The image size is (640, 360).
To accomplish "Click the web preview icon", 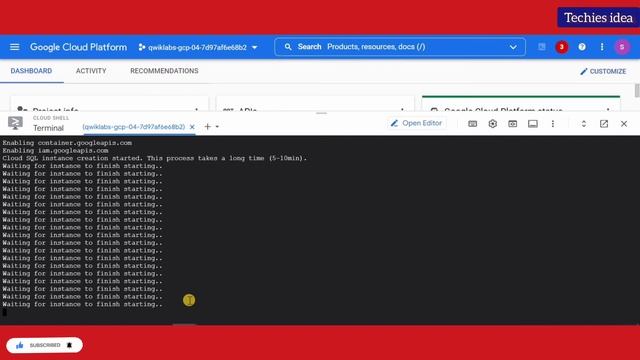I will [513, 124].
